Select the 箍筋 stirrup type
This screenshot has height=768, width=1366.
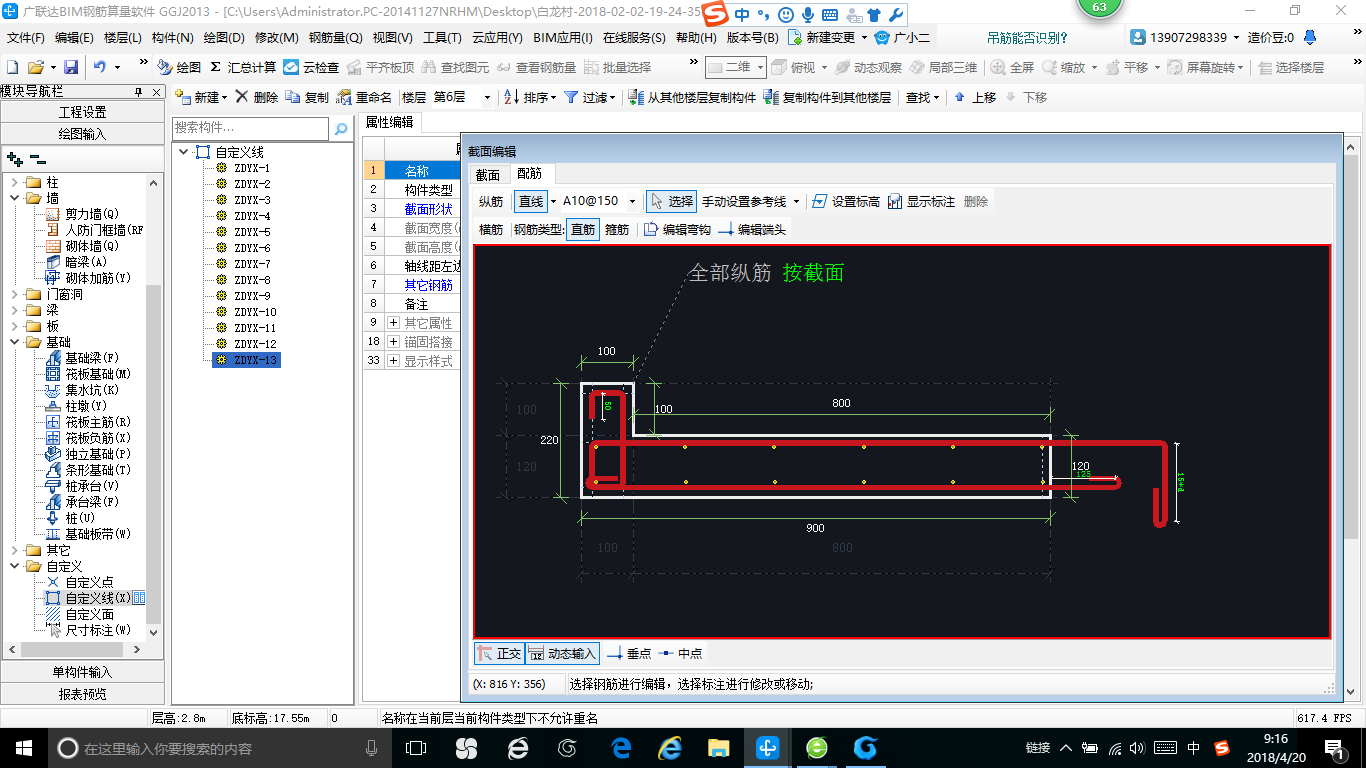pos(617,229)
